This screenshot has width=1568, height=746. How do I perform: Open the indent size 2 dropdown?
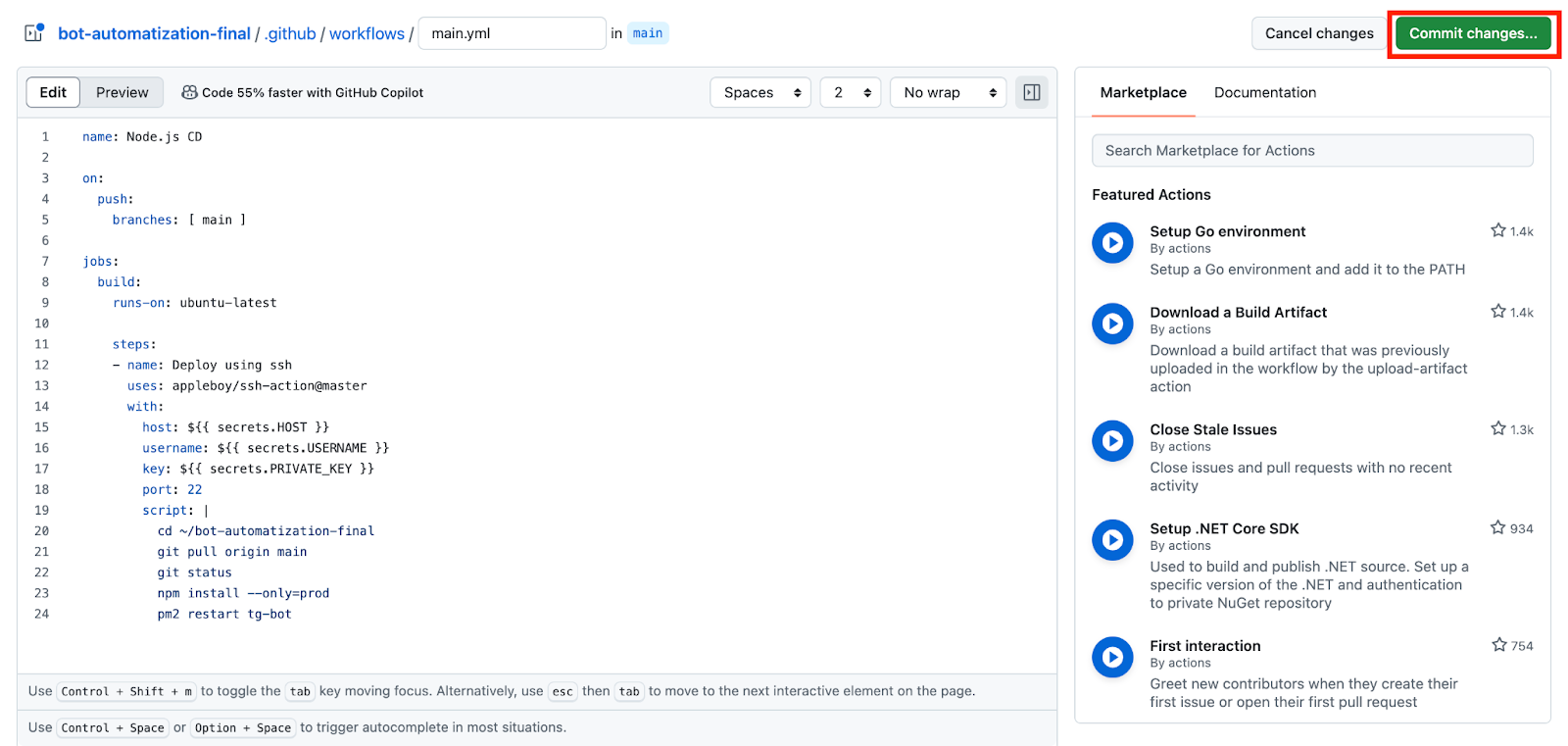(x=851, y=92)
